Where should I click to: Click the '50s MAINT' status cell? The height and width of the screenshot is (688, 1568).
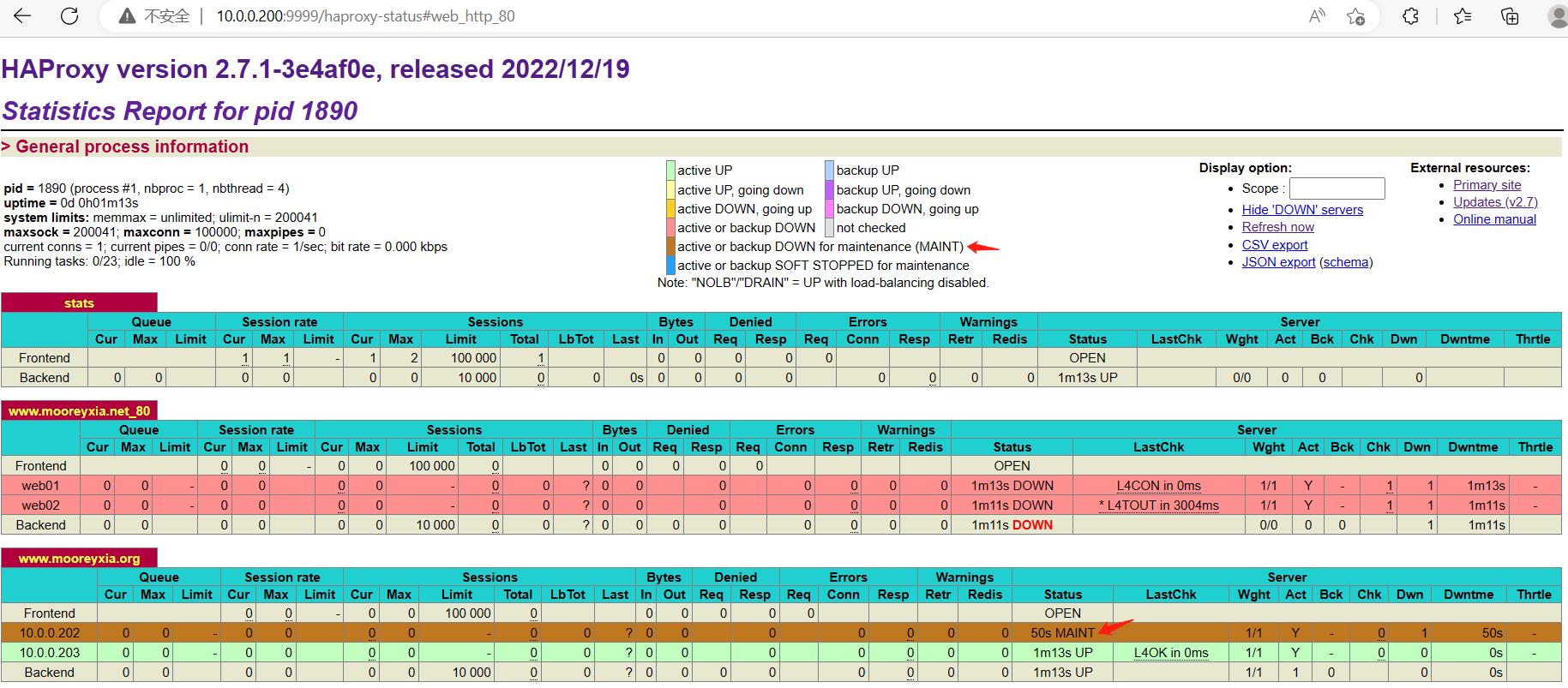[x=1062, y=632]
